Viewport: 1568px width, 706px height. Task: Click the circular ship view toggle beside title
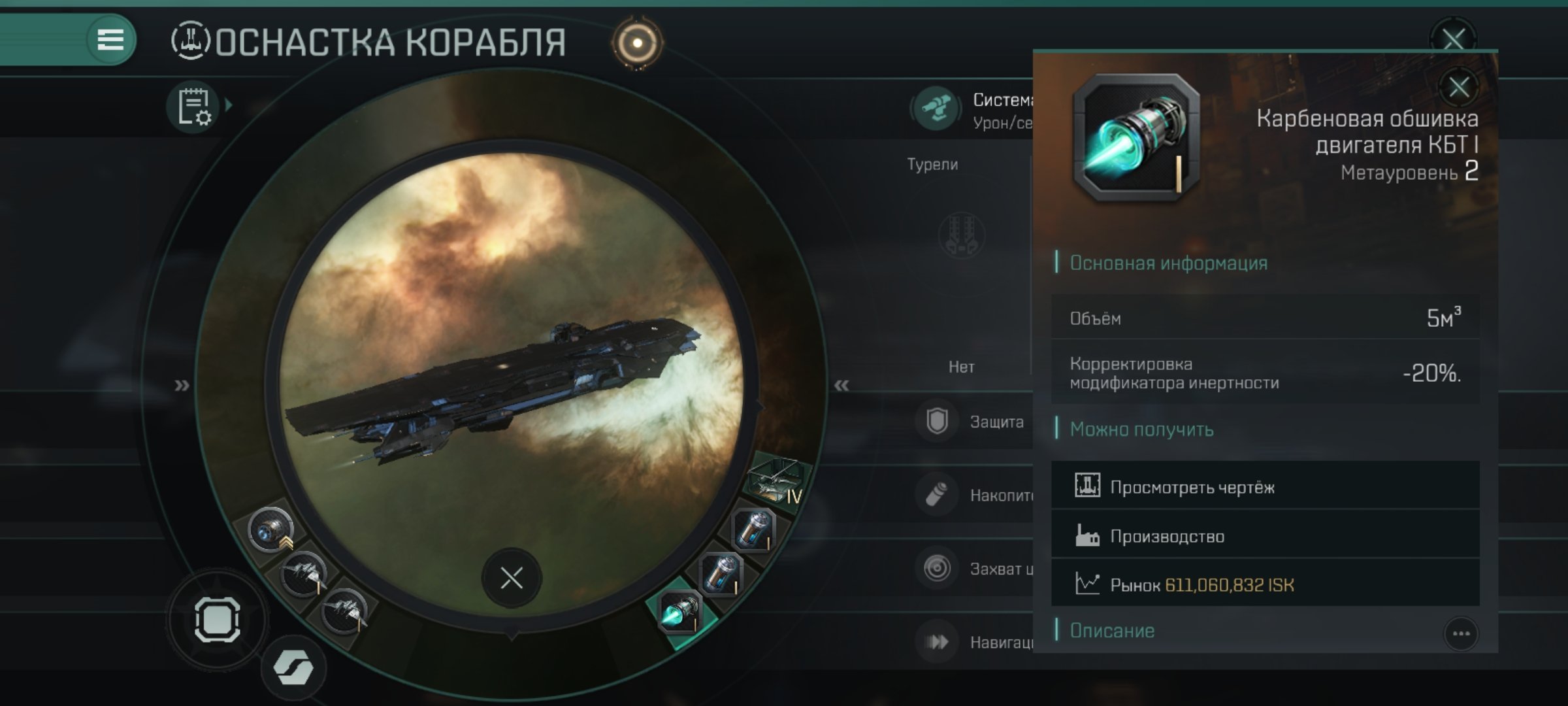[637, 43]
